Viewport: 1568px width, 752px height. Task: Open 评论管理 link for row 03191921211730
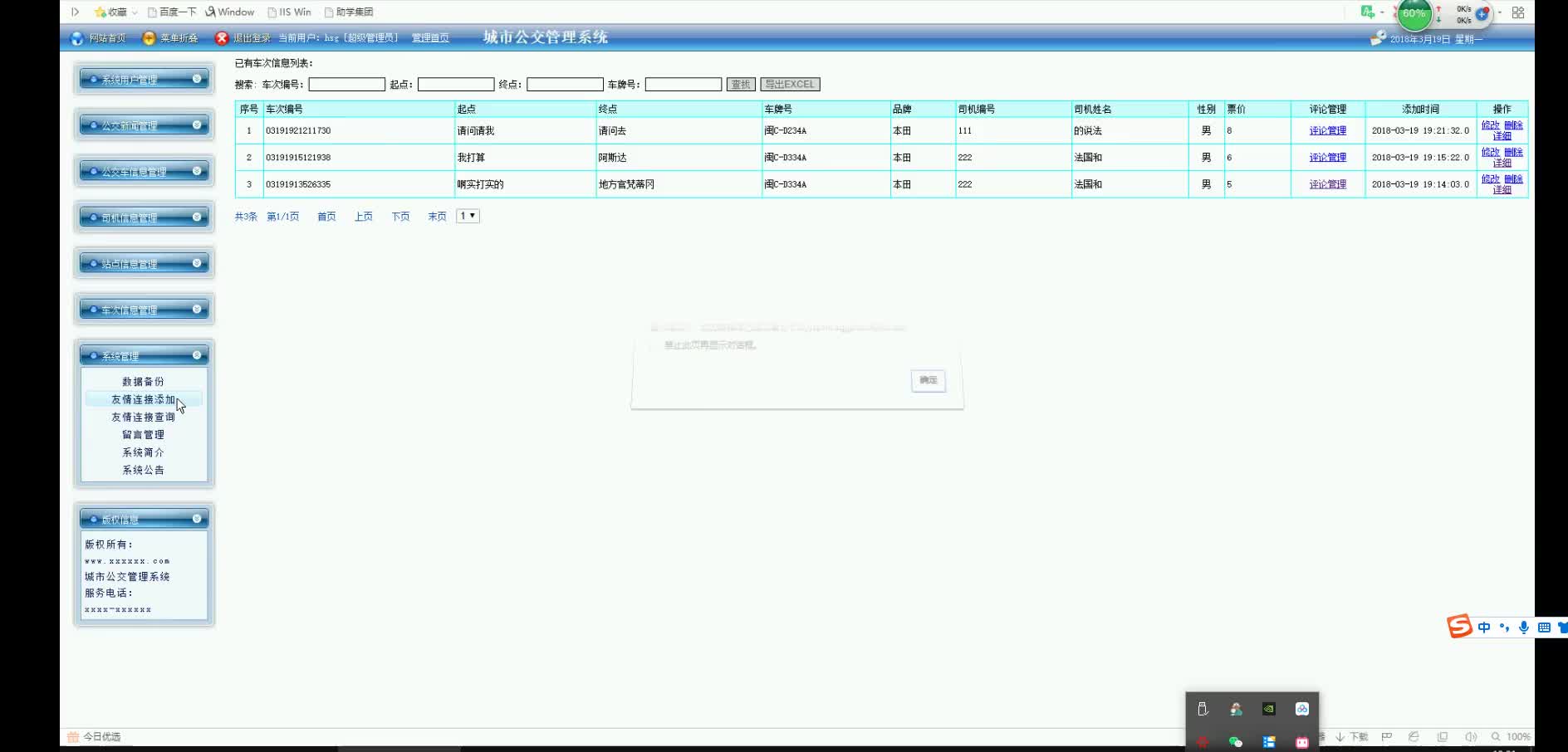point(1327,130)
